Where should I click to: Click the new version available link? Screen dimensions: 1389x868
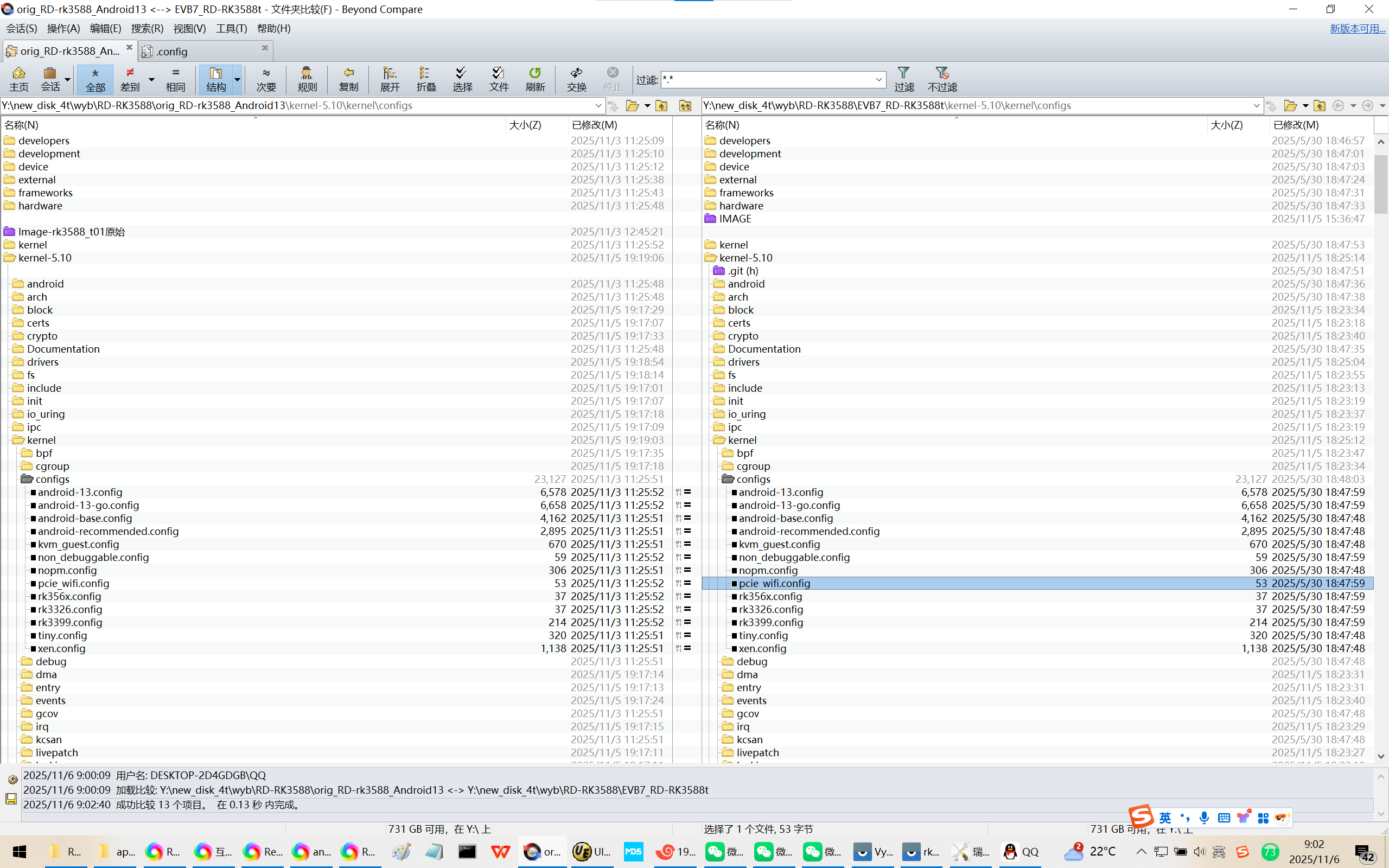pyautogui.click(x=1357, y=28)
